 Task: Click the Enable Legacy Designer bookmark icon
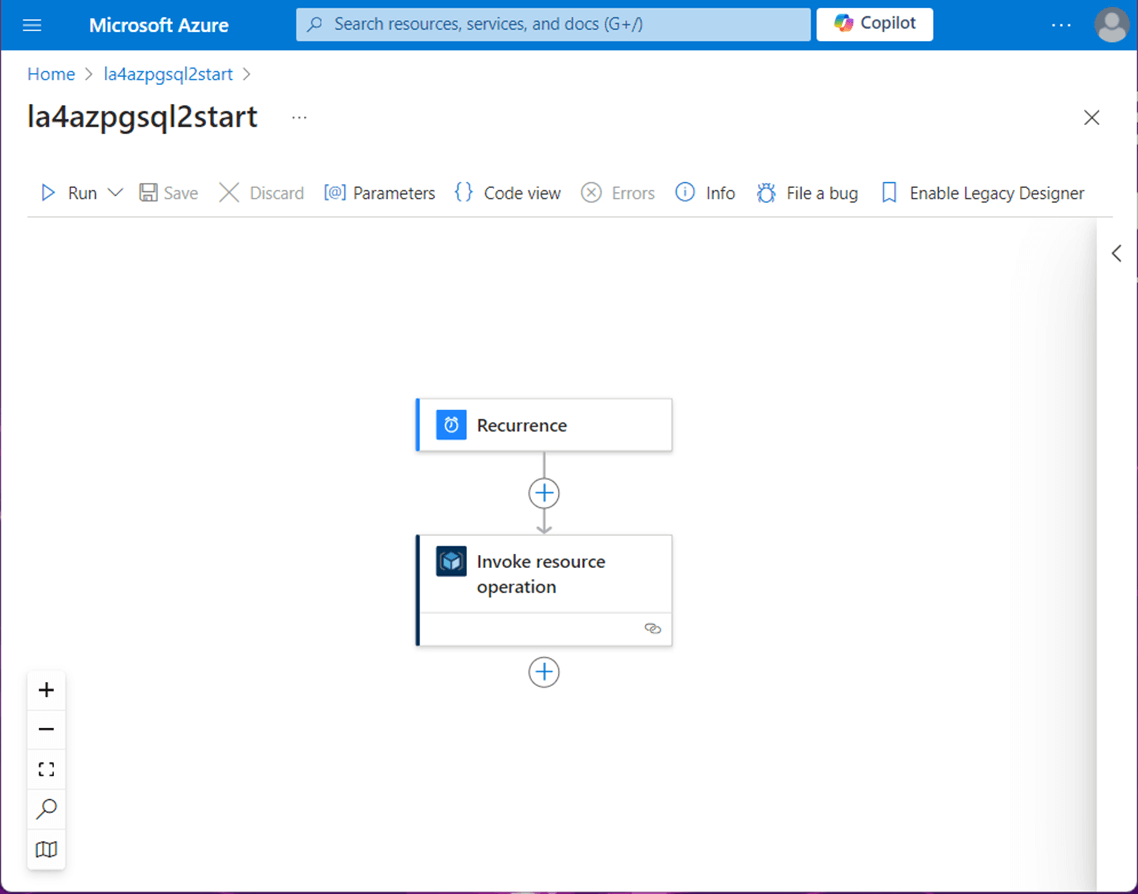[x=889, y=192]
